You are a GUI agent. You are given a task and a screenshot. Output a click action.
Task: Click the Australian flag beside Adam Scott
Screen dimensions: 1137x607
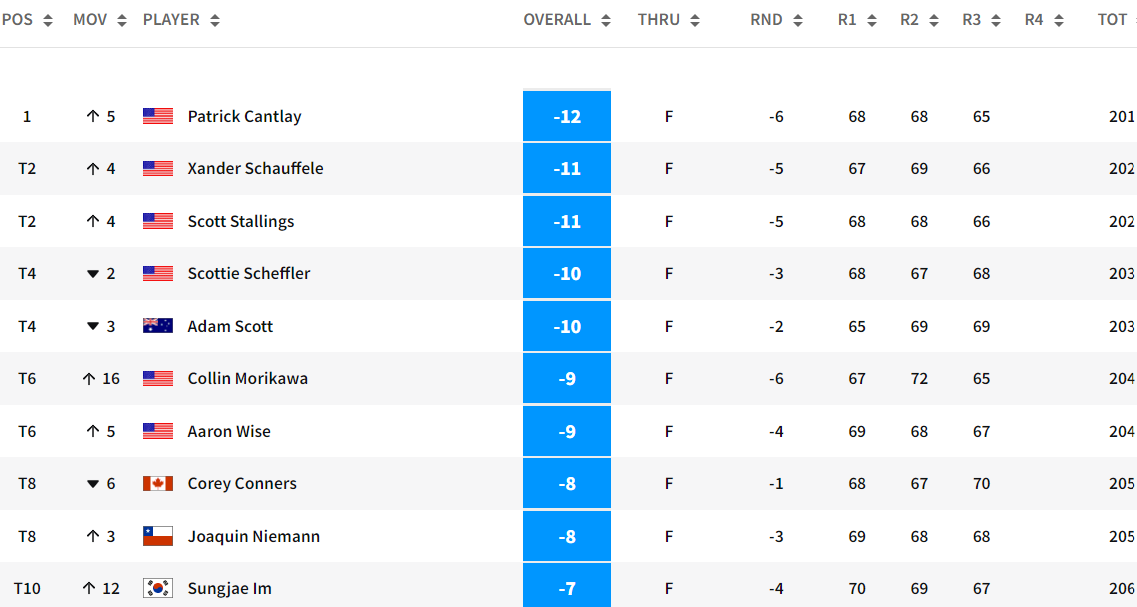(158, 326)
